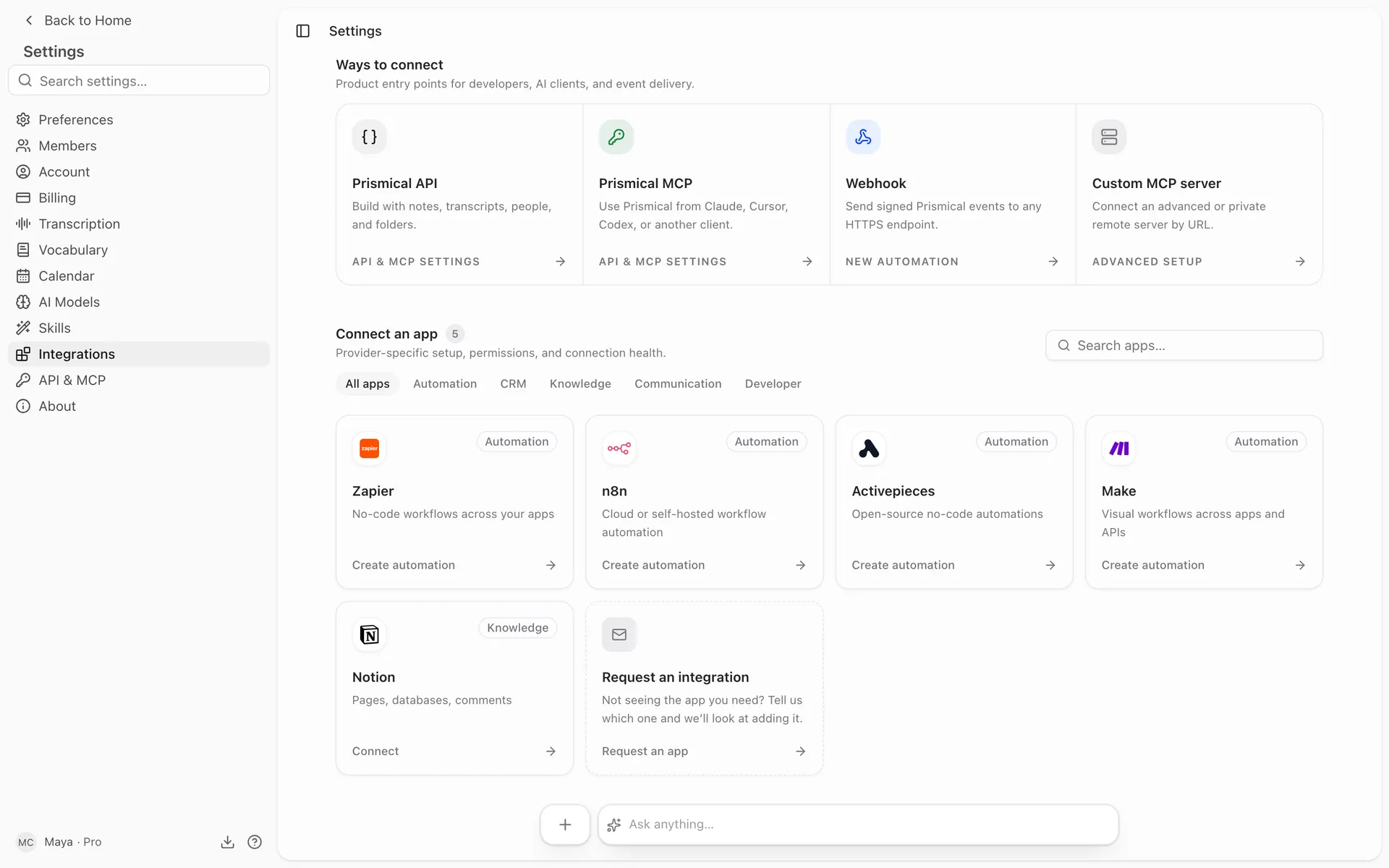The image size is (1389, 868).
Task: Click the Prismical MCP green key icon
Action: (616, 137)
